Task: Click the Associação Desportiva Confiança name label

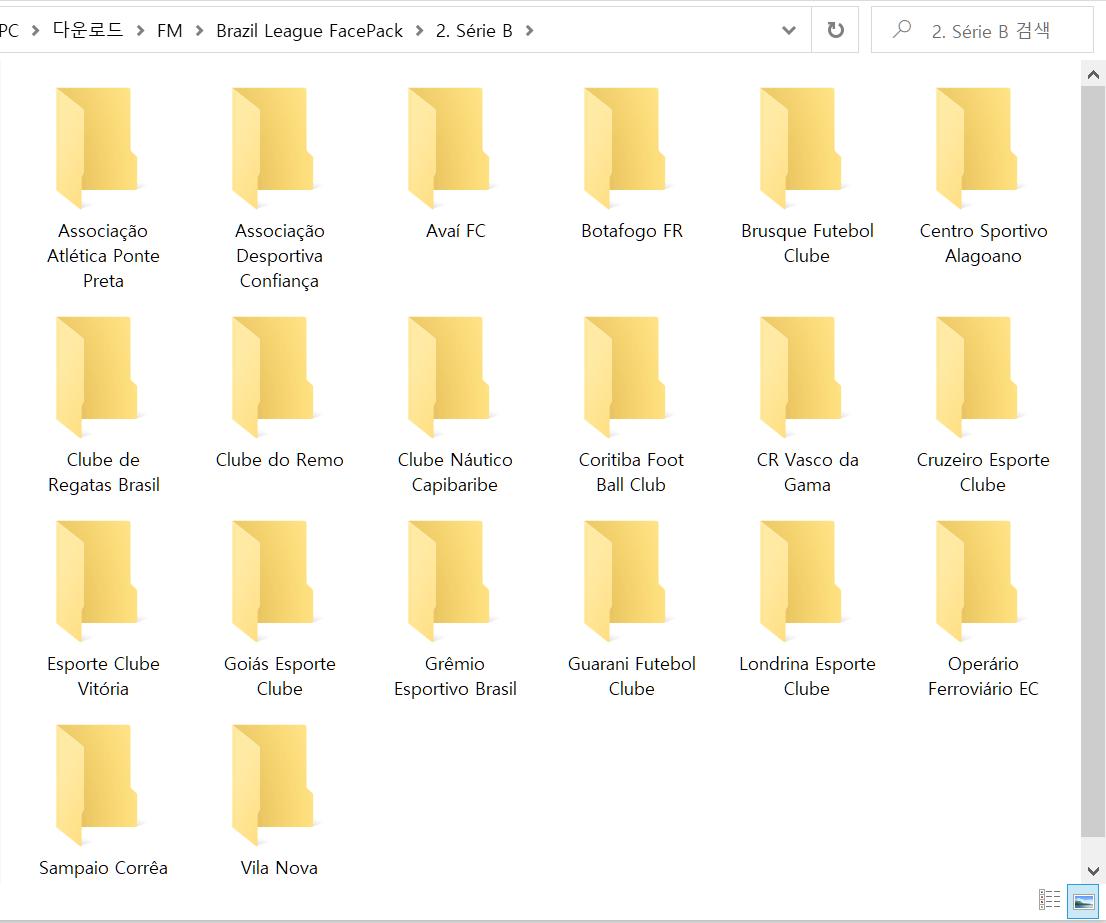Action: 279,256
